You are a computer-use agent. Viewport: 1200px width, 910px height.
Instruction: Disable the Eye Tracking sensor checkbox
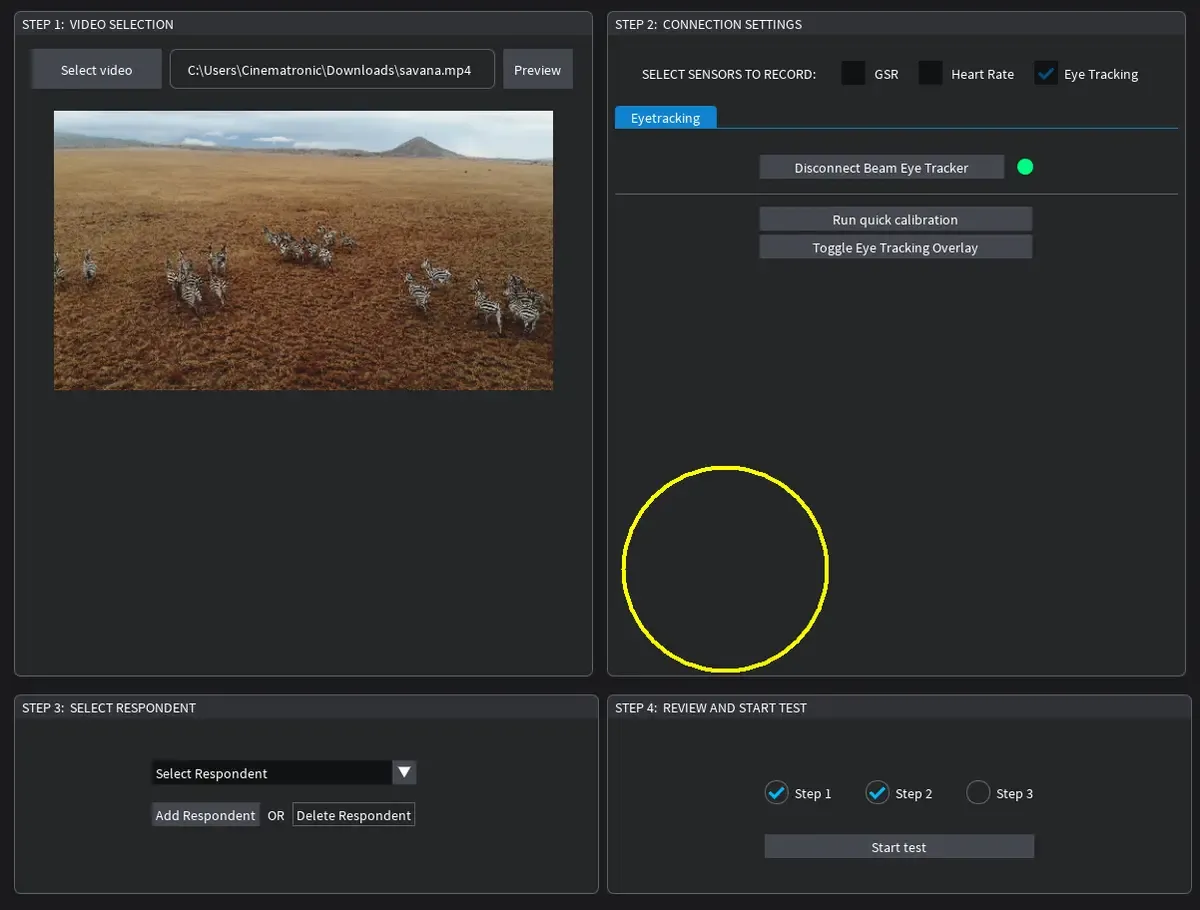1046,73
